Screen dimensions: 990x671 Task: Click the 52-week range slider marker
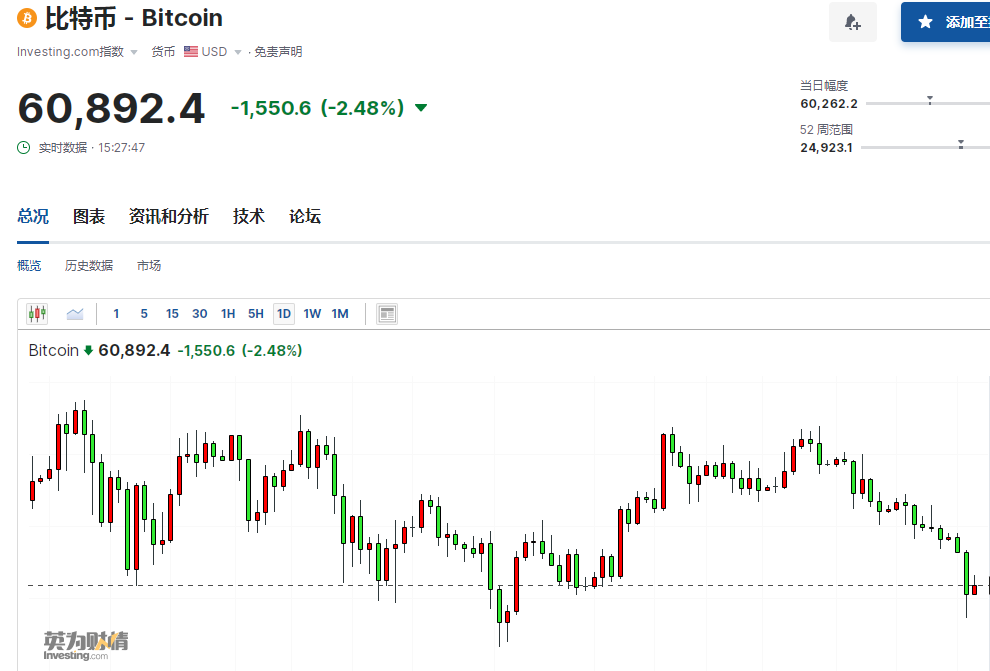point(961,145)
